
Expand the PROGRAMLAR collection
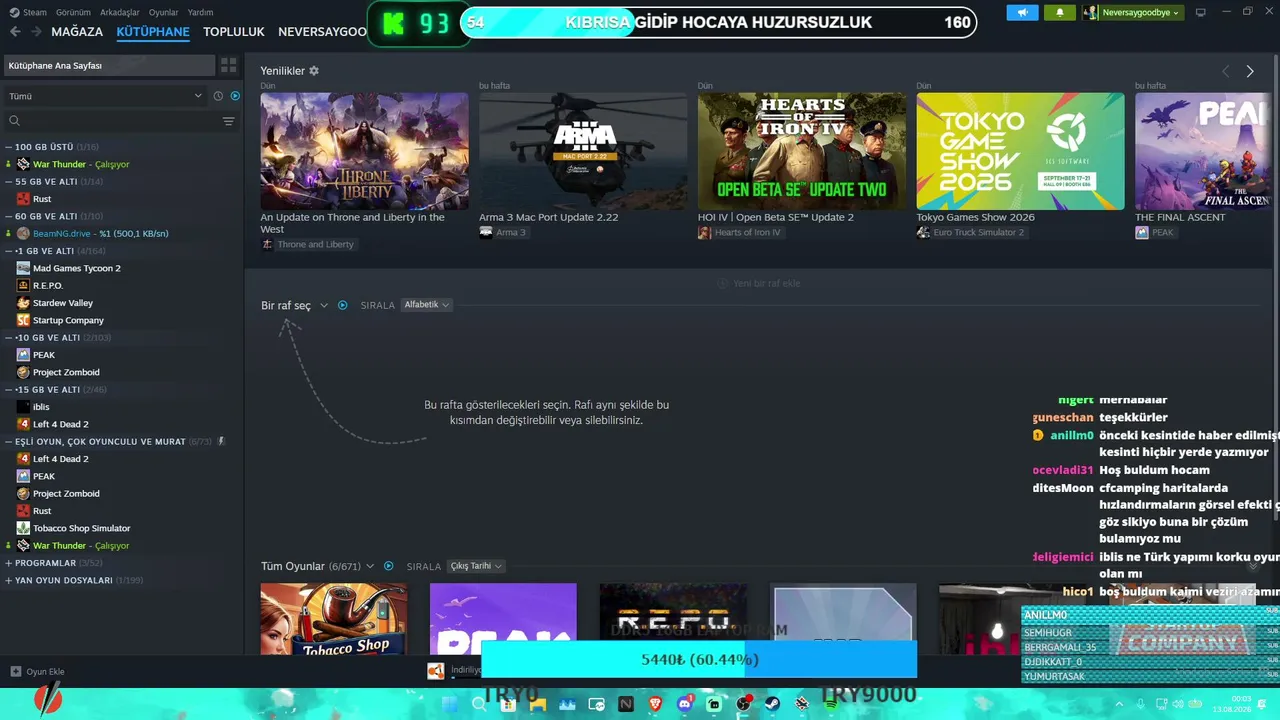(8, 563)
